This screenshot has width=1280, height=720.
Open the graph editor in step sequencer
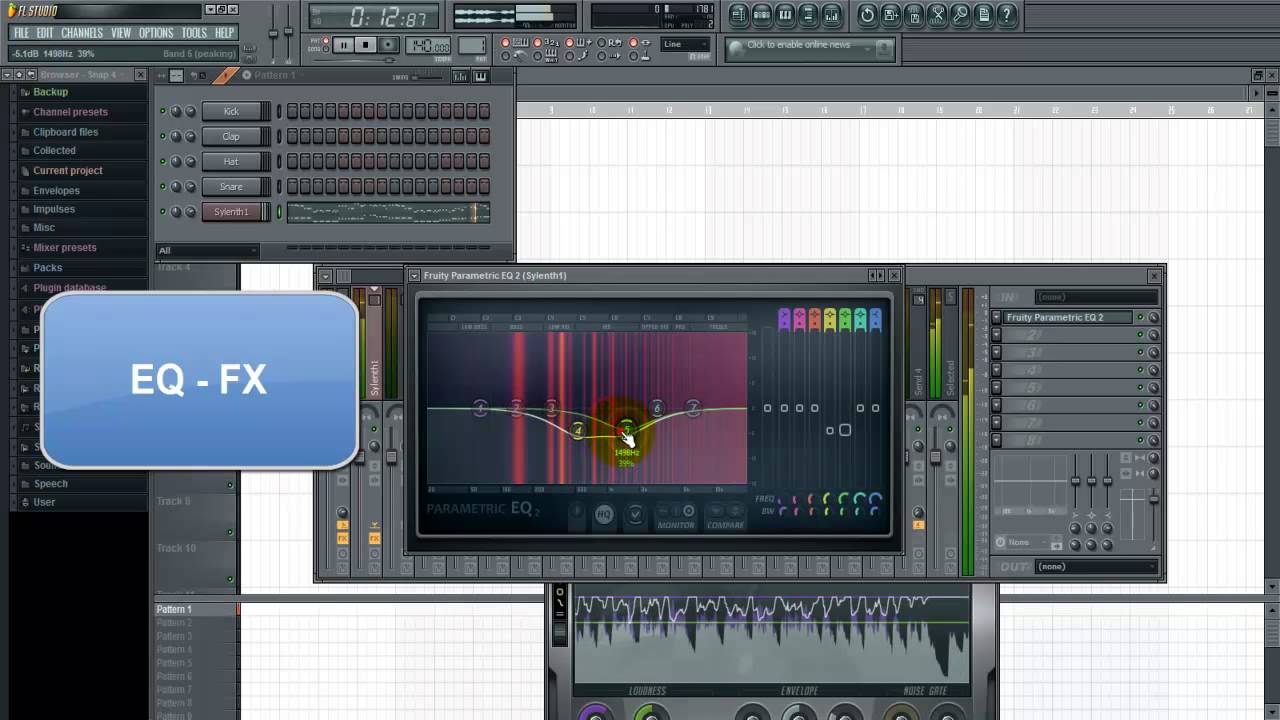click(460, 76)
